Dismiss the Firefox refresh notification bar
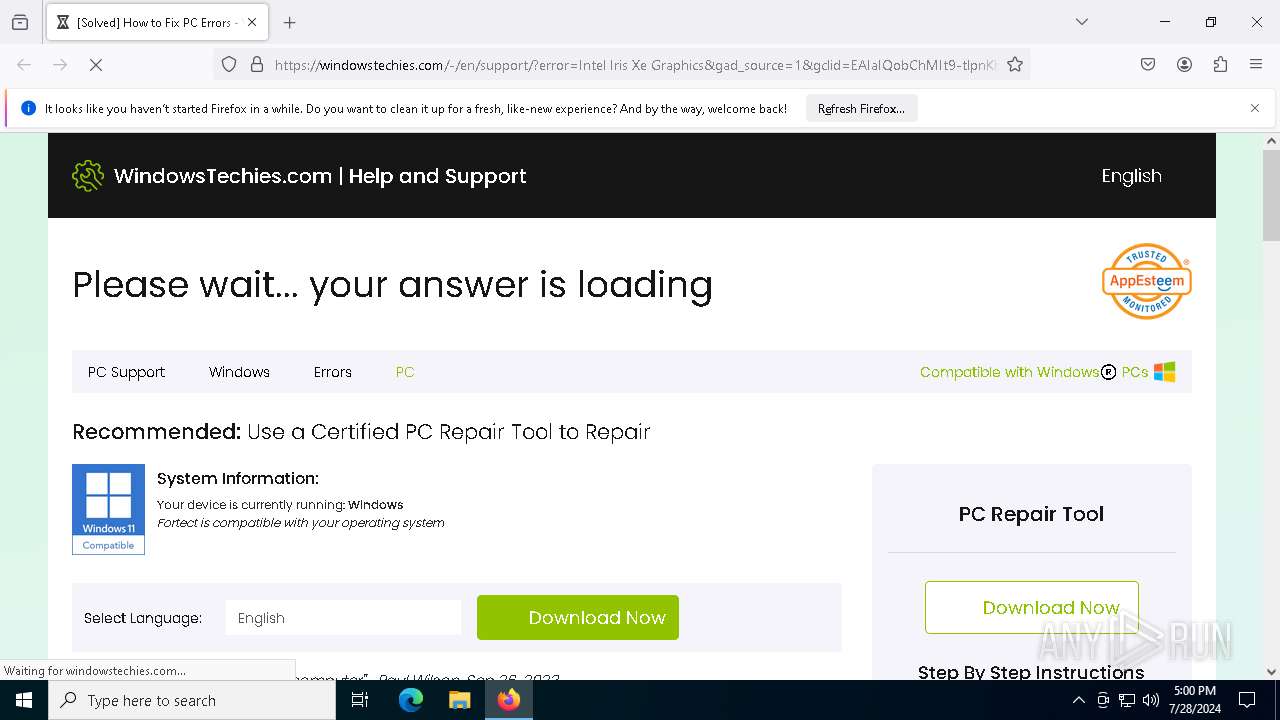 1255,108
